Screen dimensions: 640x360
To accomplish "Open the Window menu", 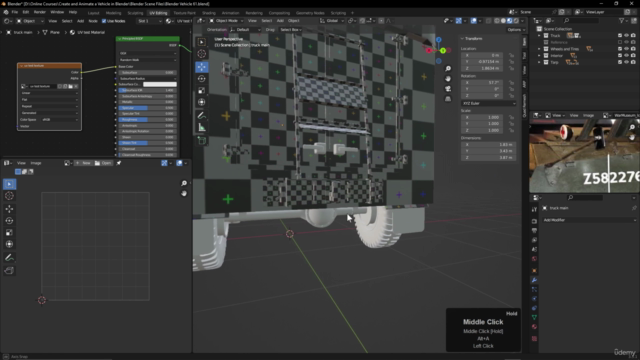I will 57,12.
